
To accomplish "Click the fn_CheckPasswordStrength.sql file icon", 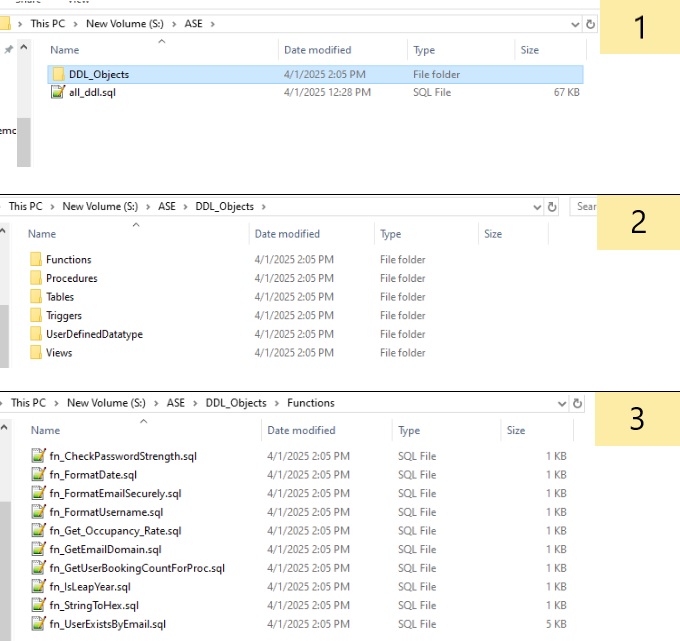I will pyautogui.click(x=39, y=456).
